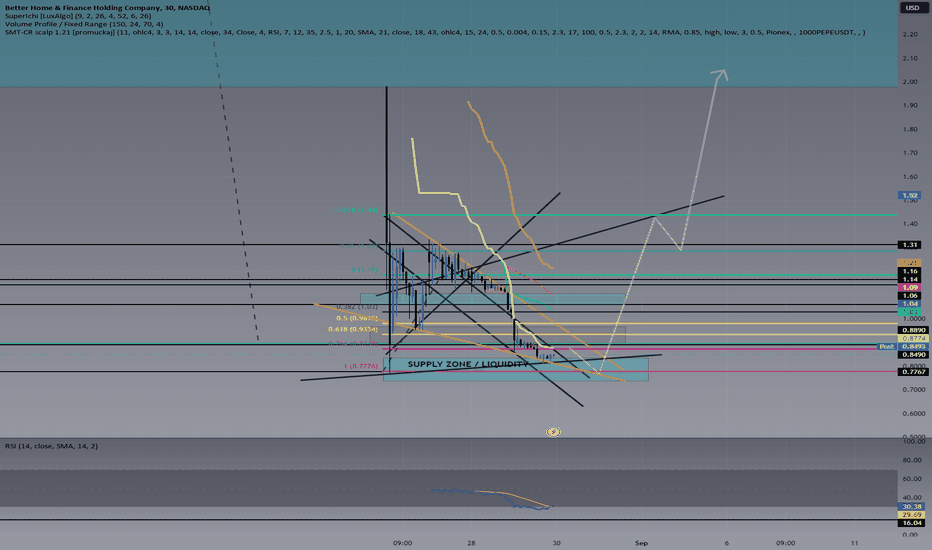Click the blue 1.04 price label
Image resolution: width=932 pixels, height=550 pixels.
(909, 303)
